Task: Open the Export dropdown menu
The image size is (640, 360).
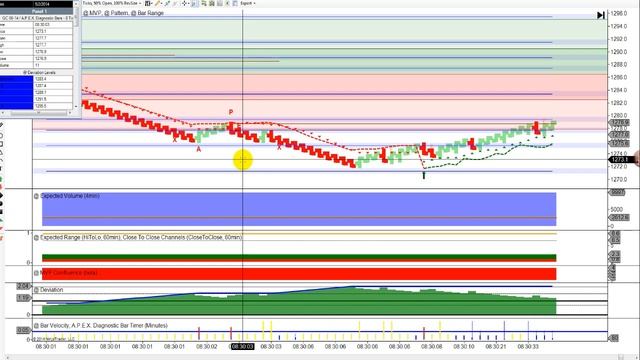Action: 248,3
